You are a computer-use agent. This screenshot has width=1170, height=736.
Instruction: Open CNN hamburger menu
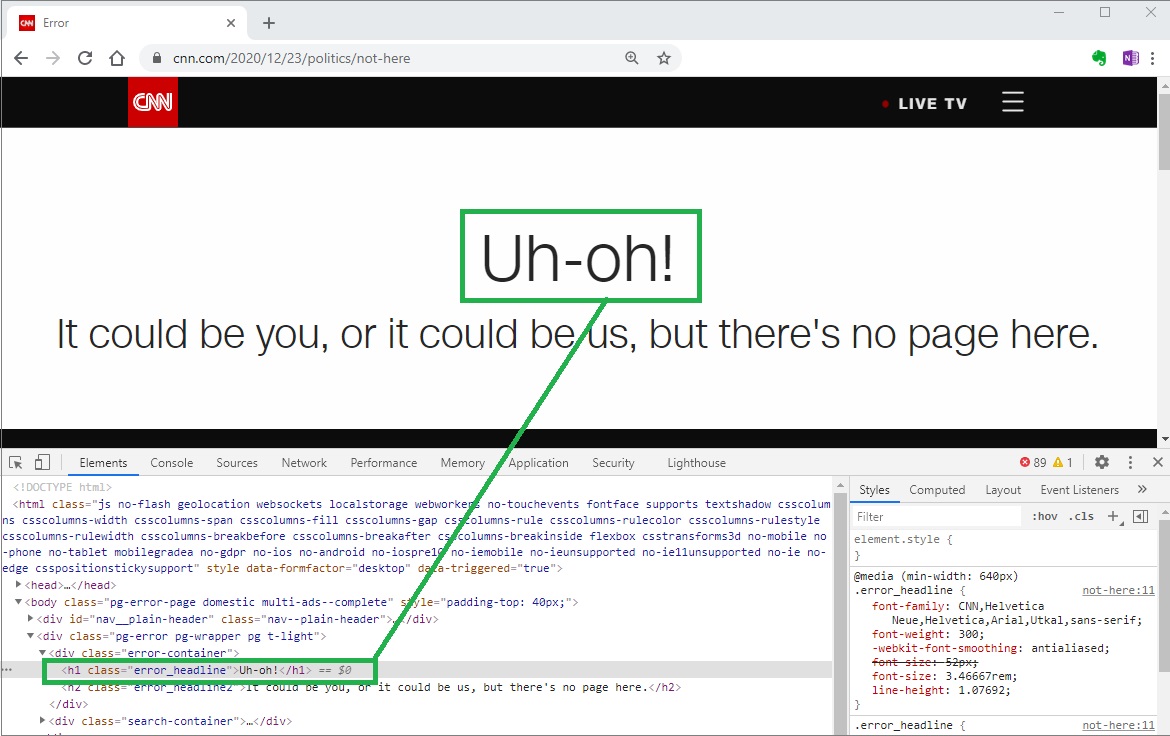[1013, 102]
